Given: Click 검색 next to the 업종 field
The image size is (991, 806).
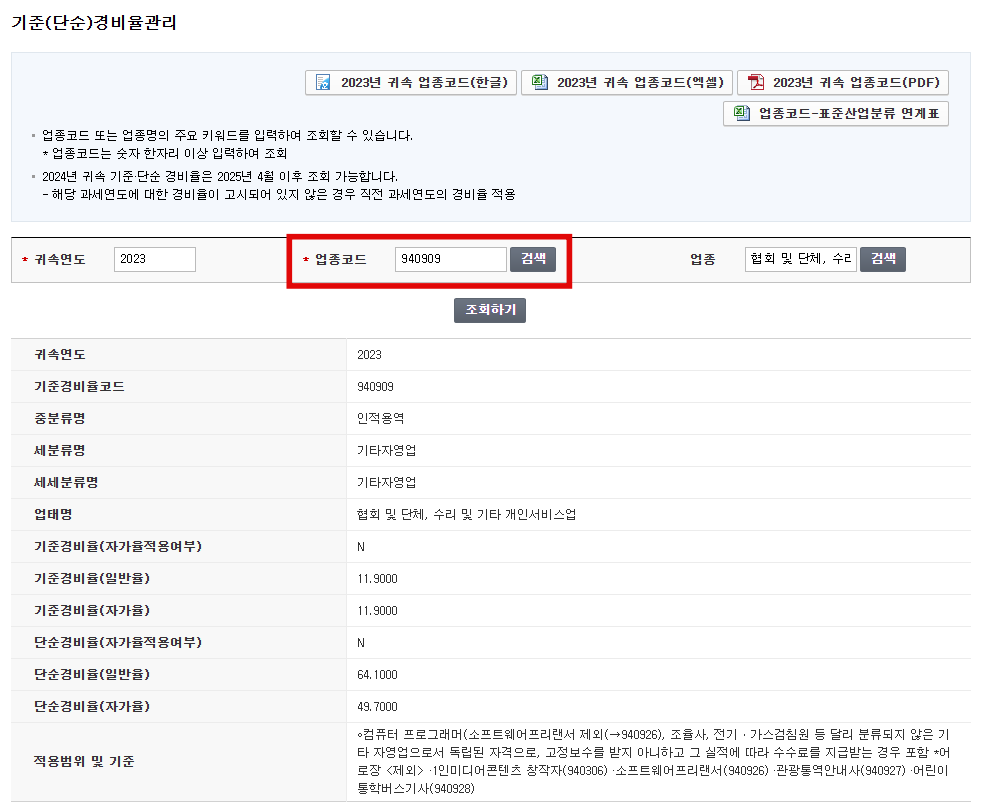Looking at the screenshot, I should 881,258.
